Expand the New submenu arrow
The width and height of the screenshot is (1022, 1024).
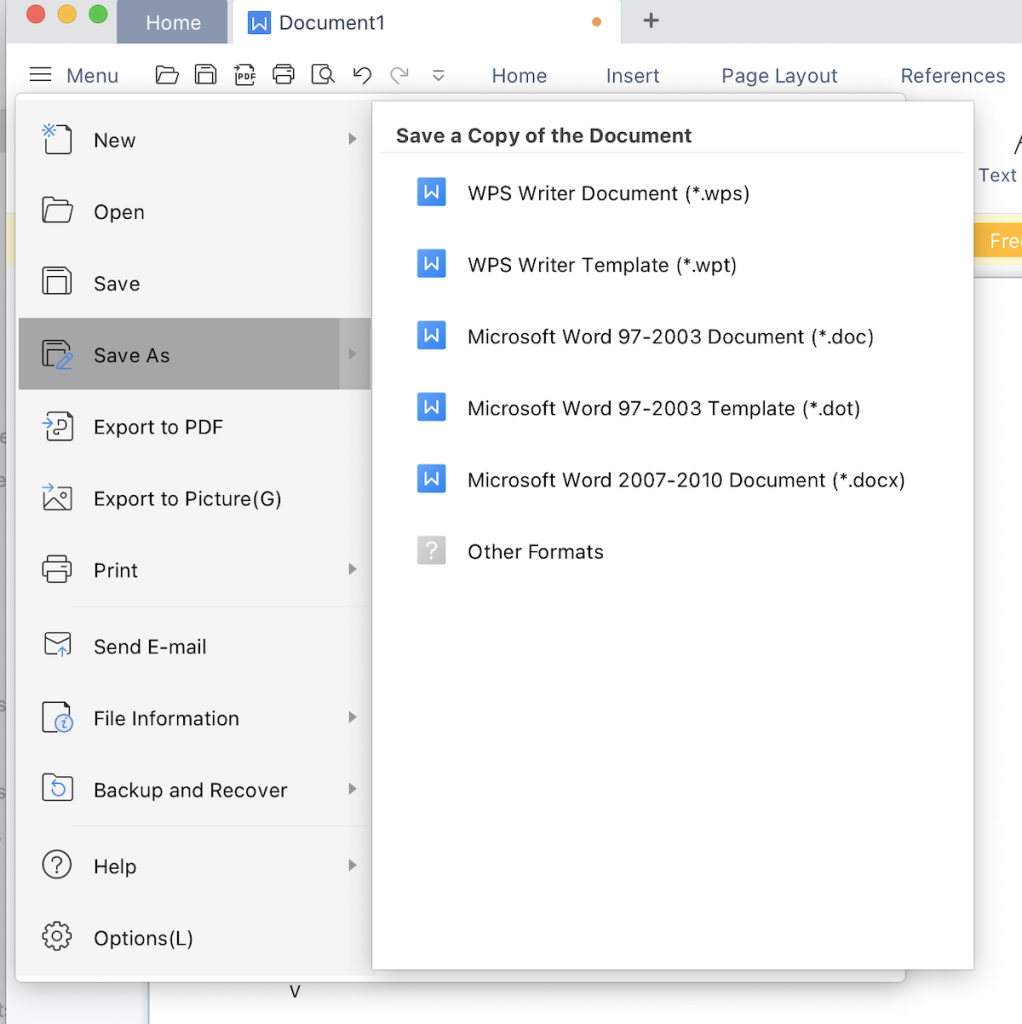(x=353, y=139)
